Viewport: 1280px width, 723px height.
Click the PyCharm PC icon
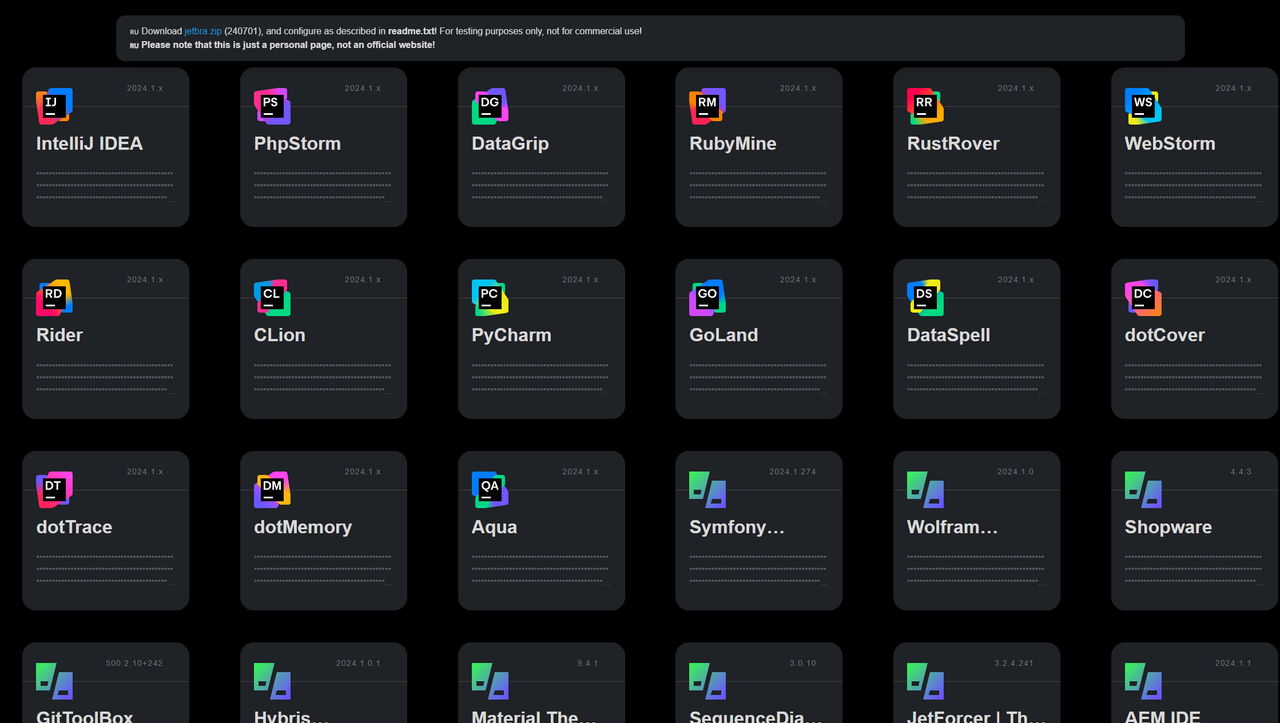[x=490, y=298]
